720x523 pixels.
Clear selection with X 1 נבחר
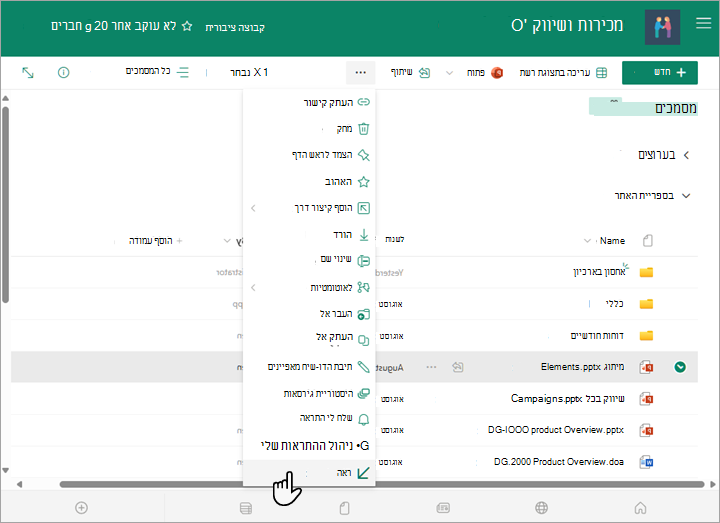[249, 72]
